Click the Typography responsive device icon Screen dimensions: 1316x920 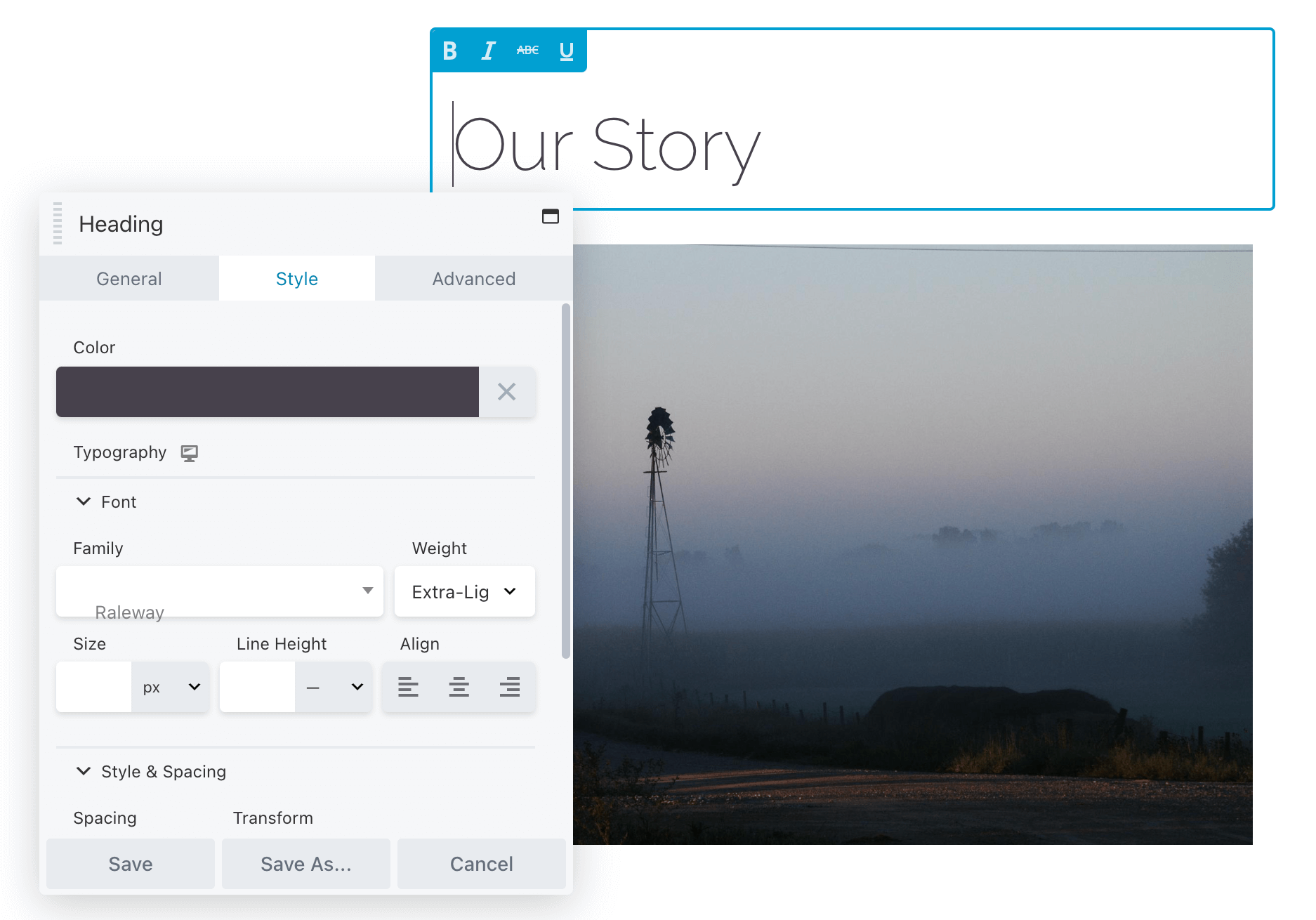coord(189,453)
